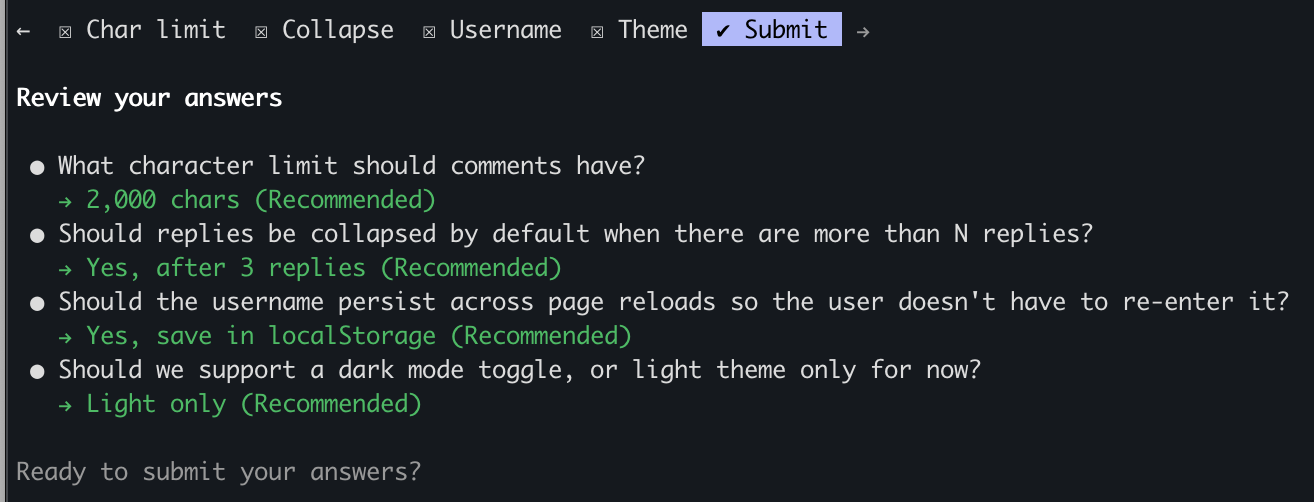Go to the Username tab
This screenshot has width=1314, height=502.
tap(505, 30)
